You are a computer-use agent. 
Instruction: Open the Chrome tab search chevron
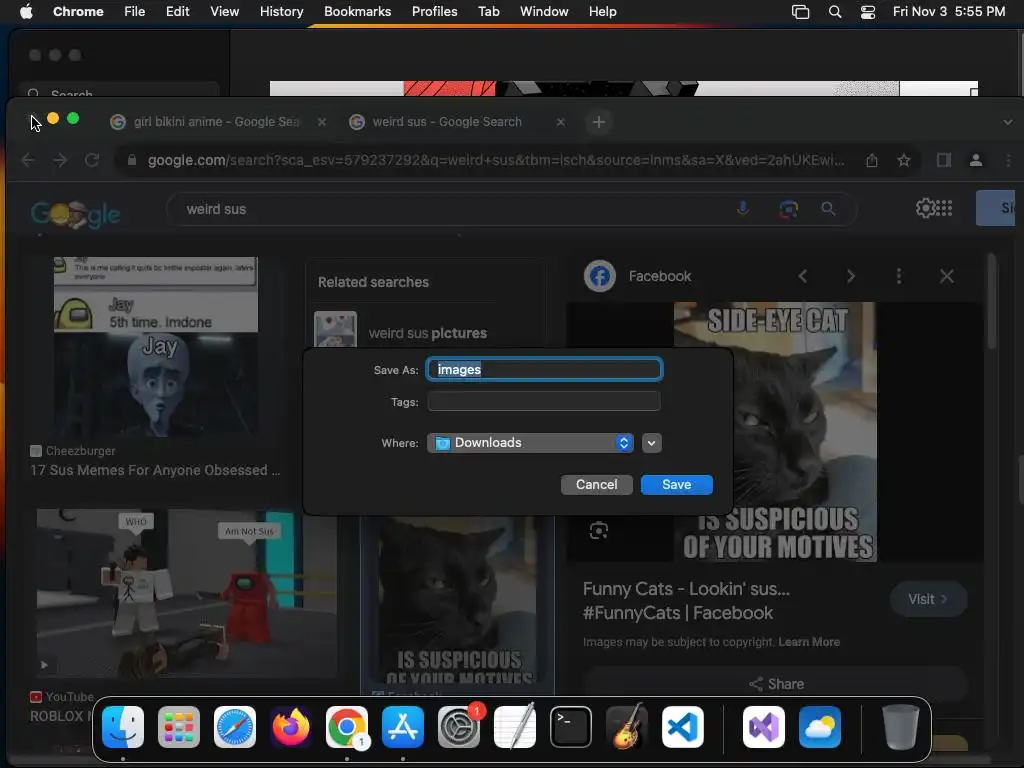(1008, 122)
